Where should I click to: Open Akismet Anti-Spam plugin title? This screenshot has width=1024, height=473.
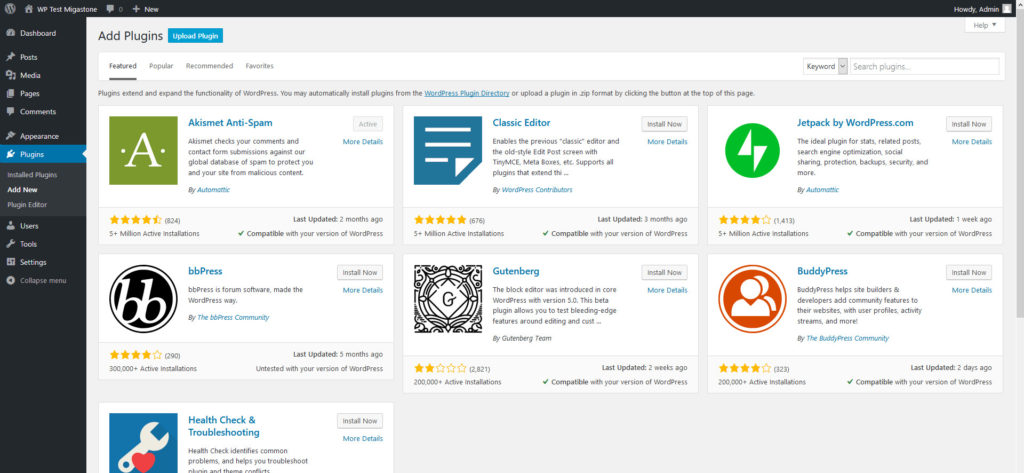231,123
